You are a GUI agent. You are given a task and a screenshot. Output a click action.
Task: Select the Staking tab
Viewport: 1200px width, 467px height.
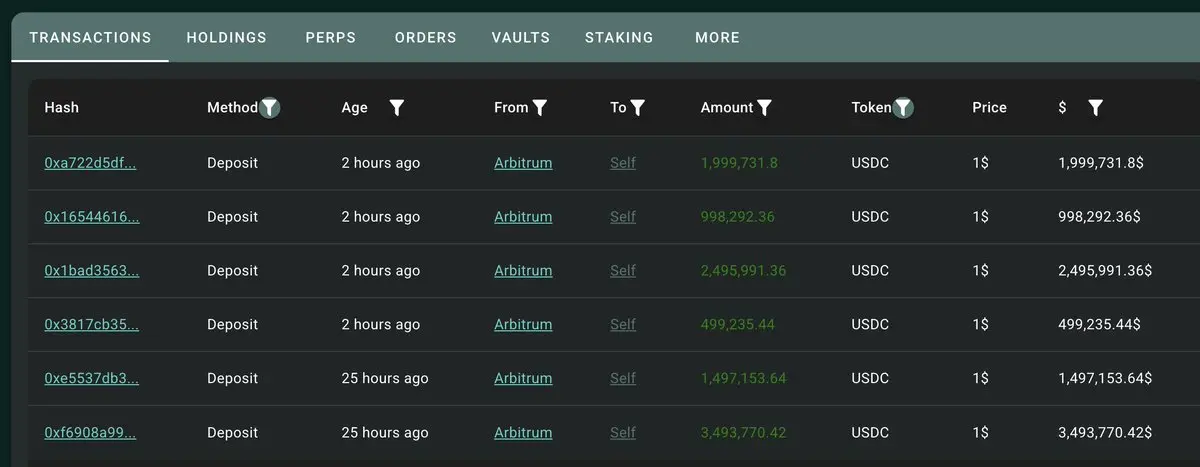click(619, 38)
